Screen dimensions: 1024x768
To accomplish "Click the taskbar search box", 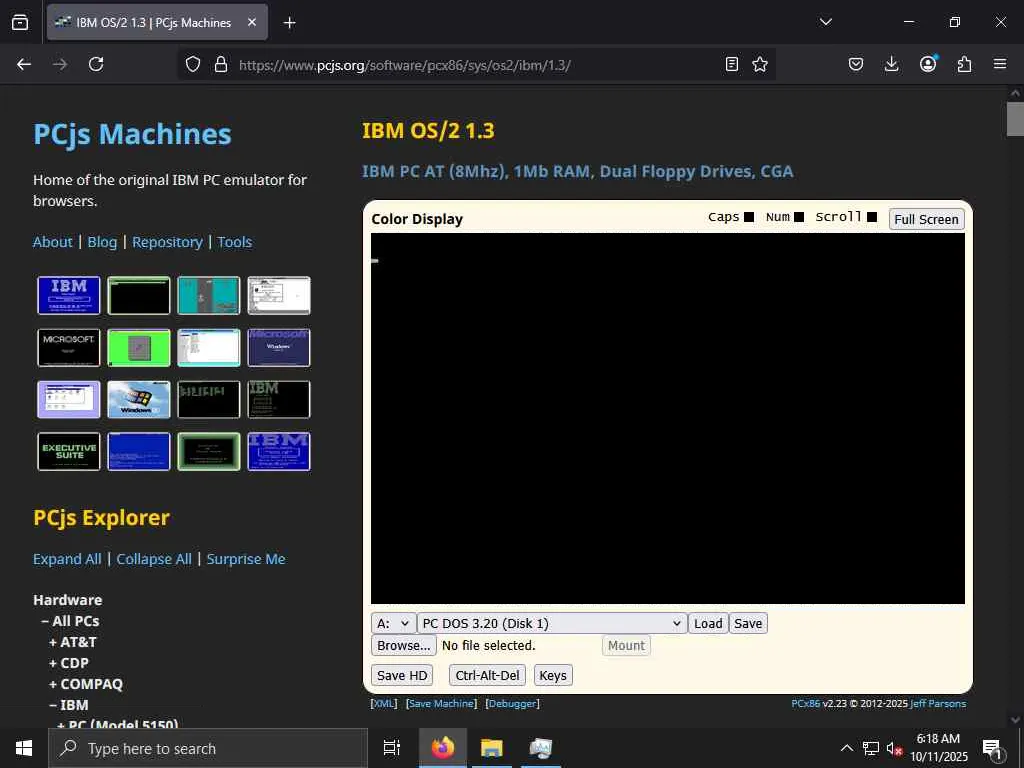I will [x=208, y=748].
